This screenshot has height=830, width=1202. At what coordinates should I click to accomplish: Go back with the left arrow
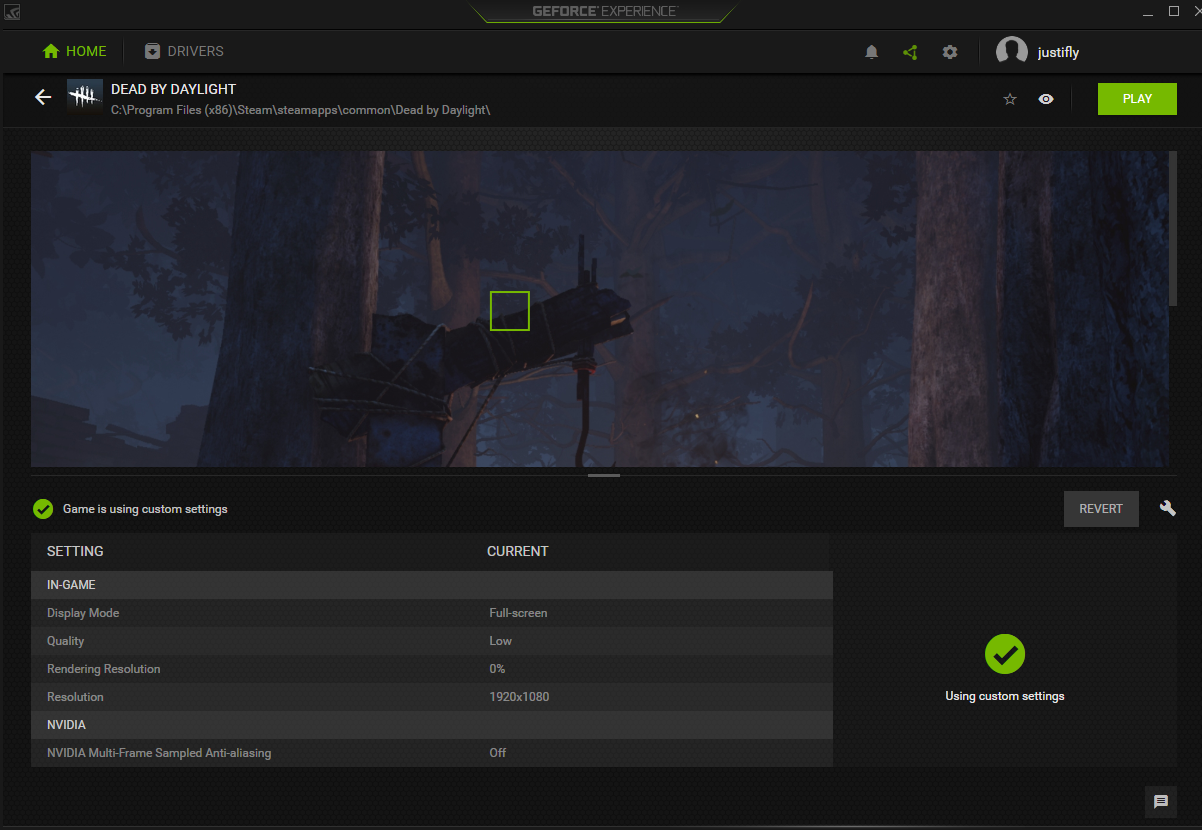(x=42, y=98)
